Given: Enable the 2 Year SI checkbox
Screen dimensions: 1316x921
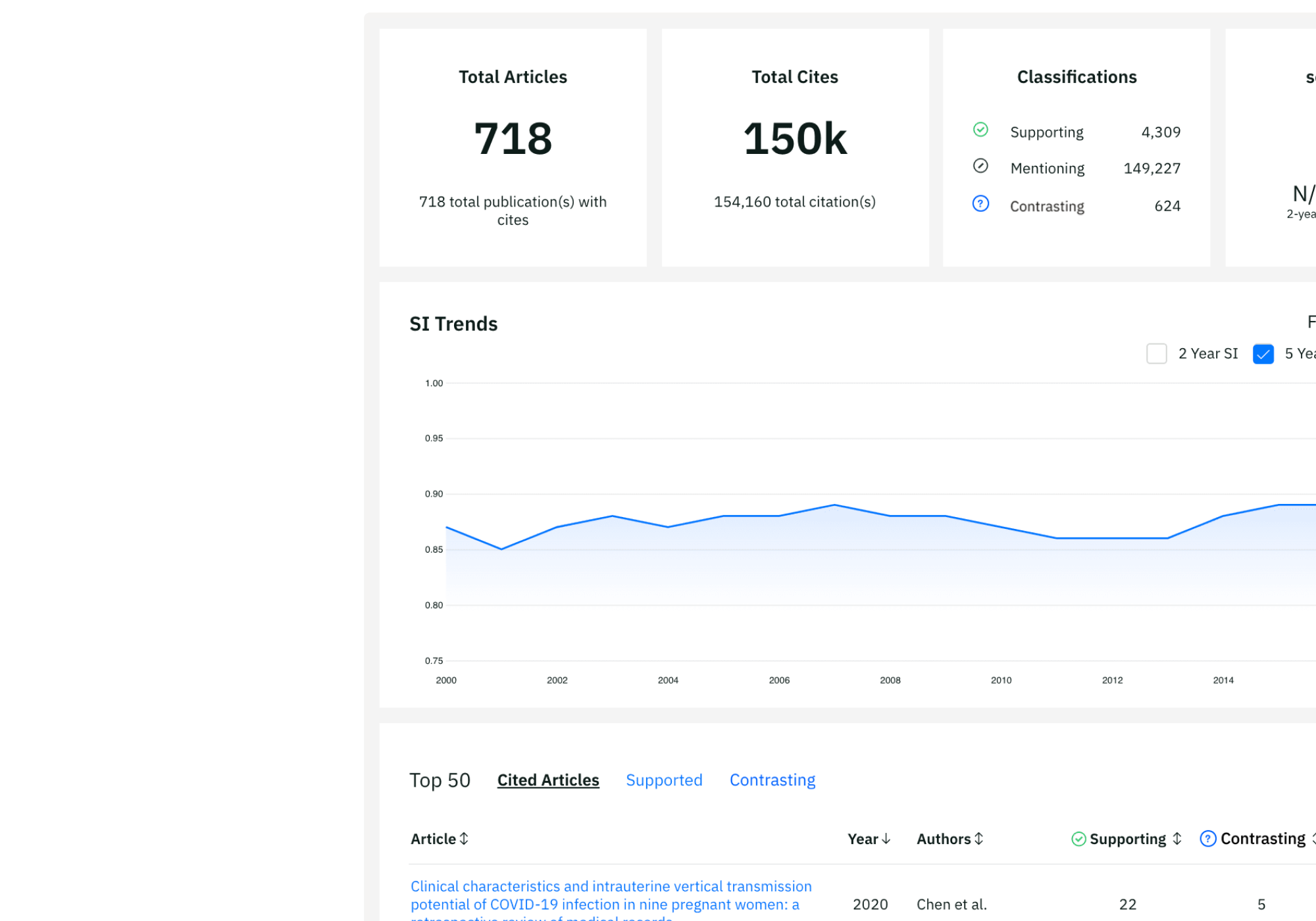Looking at the screenshot, I should click(1156, 354).
